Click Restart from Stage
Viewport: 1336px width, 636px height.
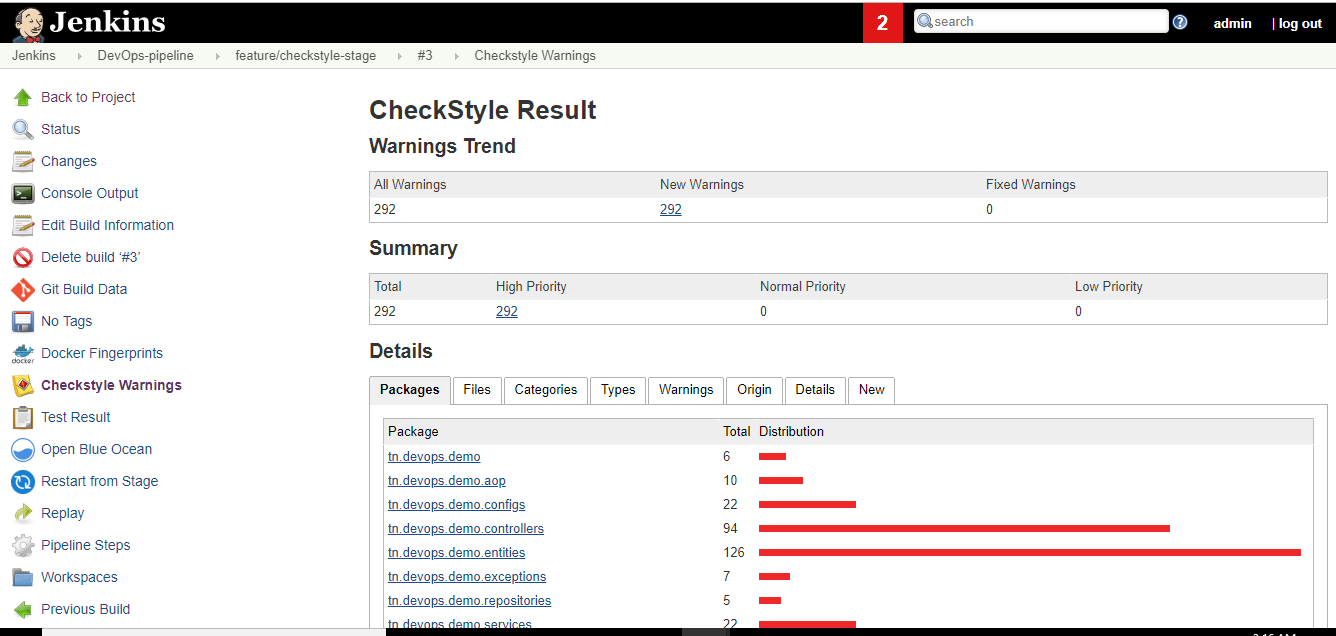point(99,481)
